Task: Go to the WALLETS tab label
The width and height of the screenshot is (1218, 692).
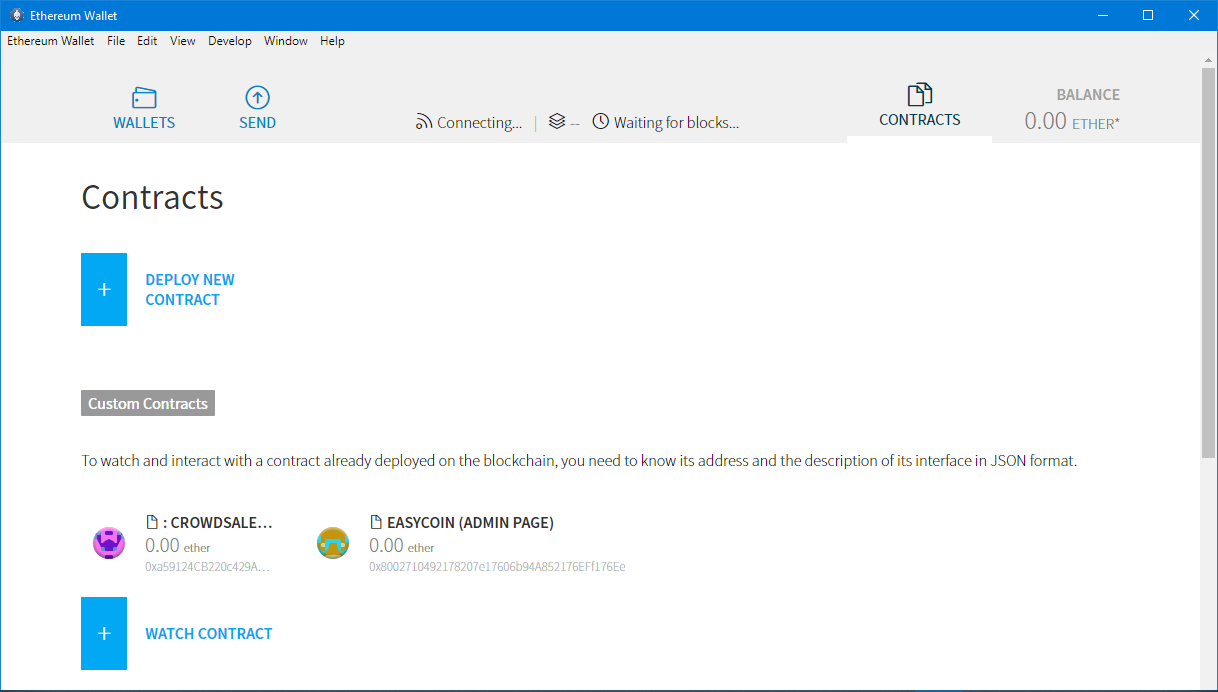Action: coord(144,123)
